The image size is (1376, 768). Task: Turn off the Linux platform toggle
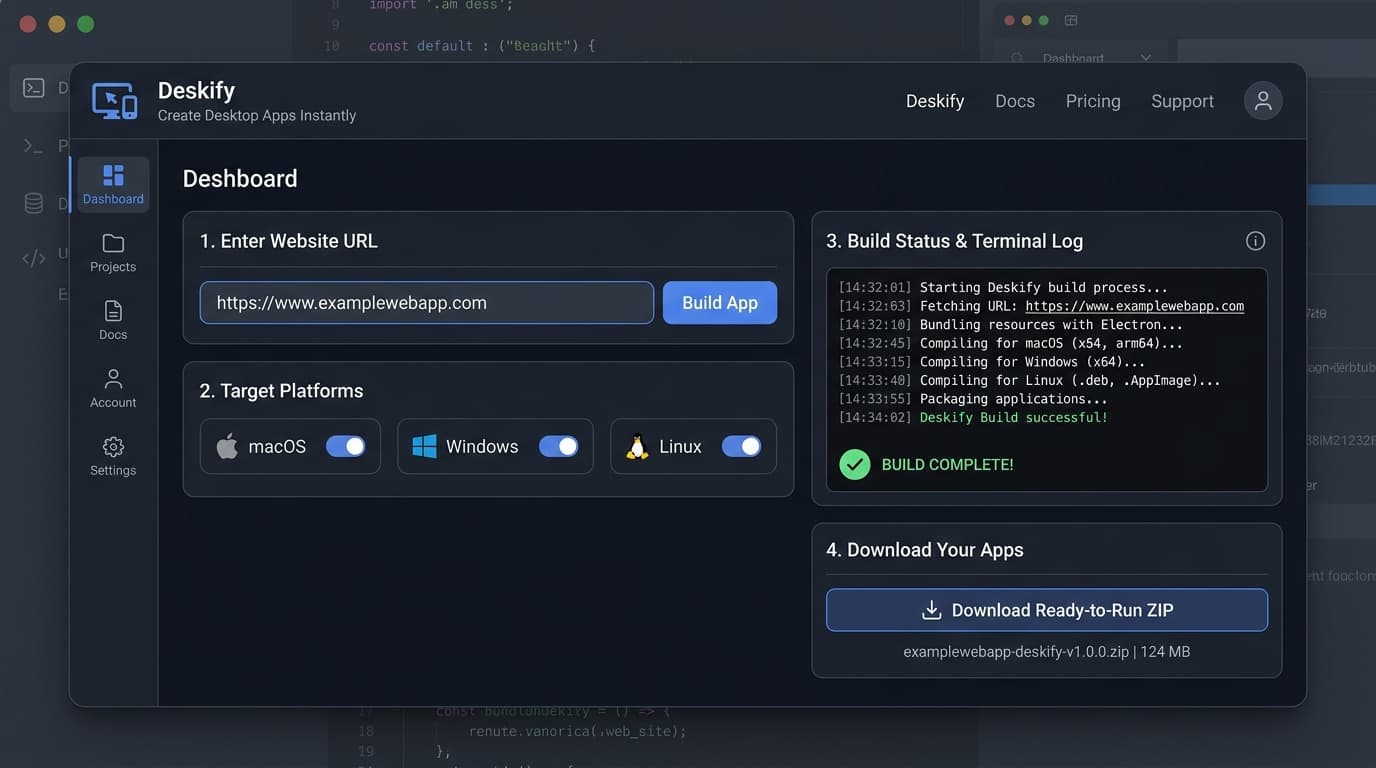tap(742, 446)
